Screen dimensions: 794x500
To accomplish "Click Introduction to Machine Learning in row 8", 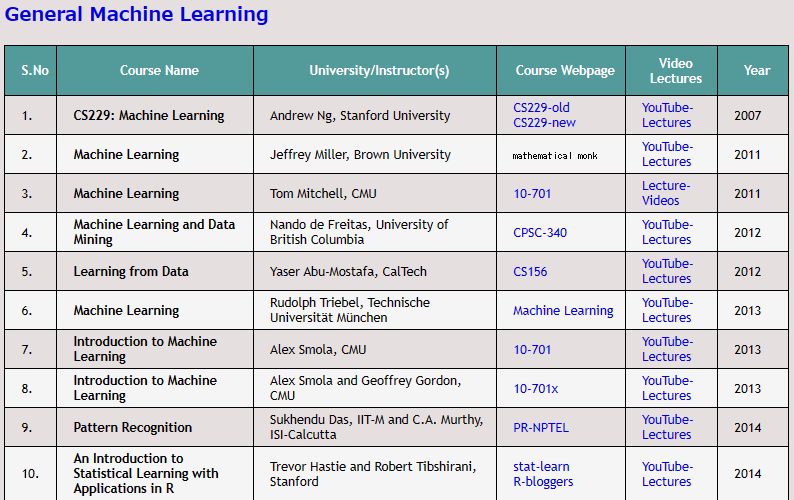I will point(145,388).
